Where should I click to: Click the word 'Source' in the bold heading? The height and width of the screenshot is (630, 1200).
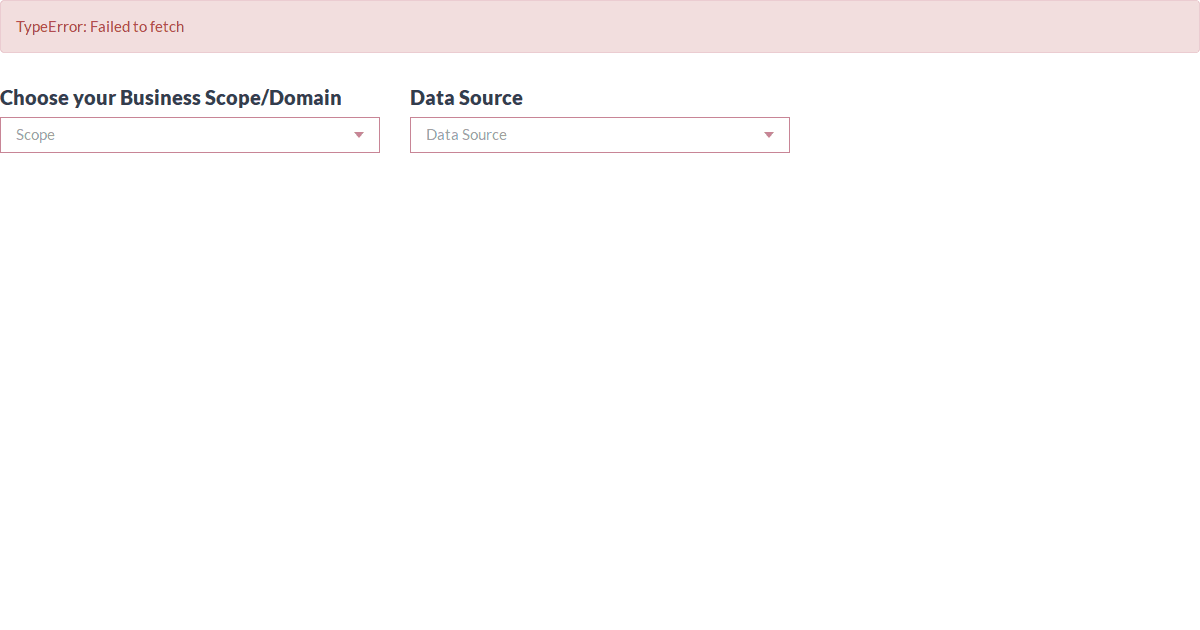pos(492,98)
